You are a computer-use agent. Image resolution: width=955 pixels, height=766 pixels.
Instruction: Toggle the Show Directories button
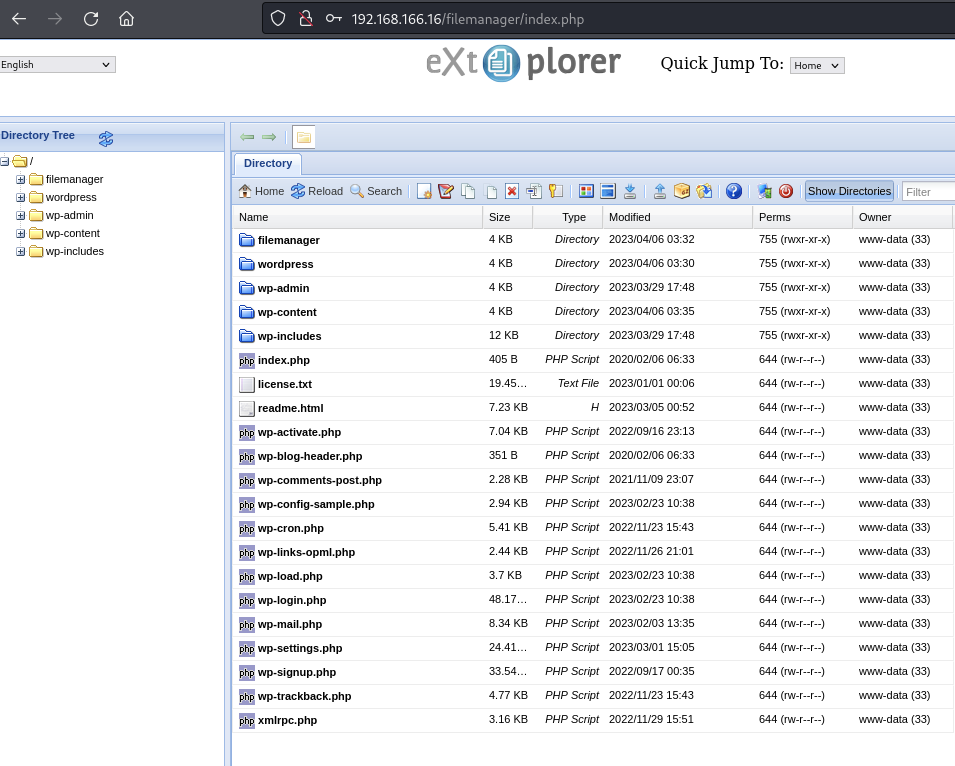click(849, 191)
